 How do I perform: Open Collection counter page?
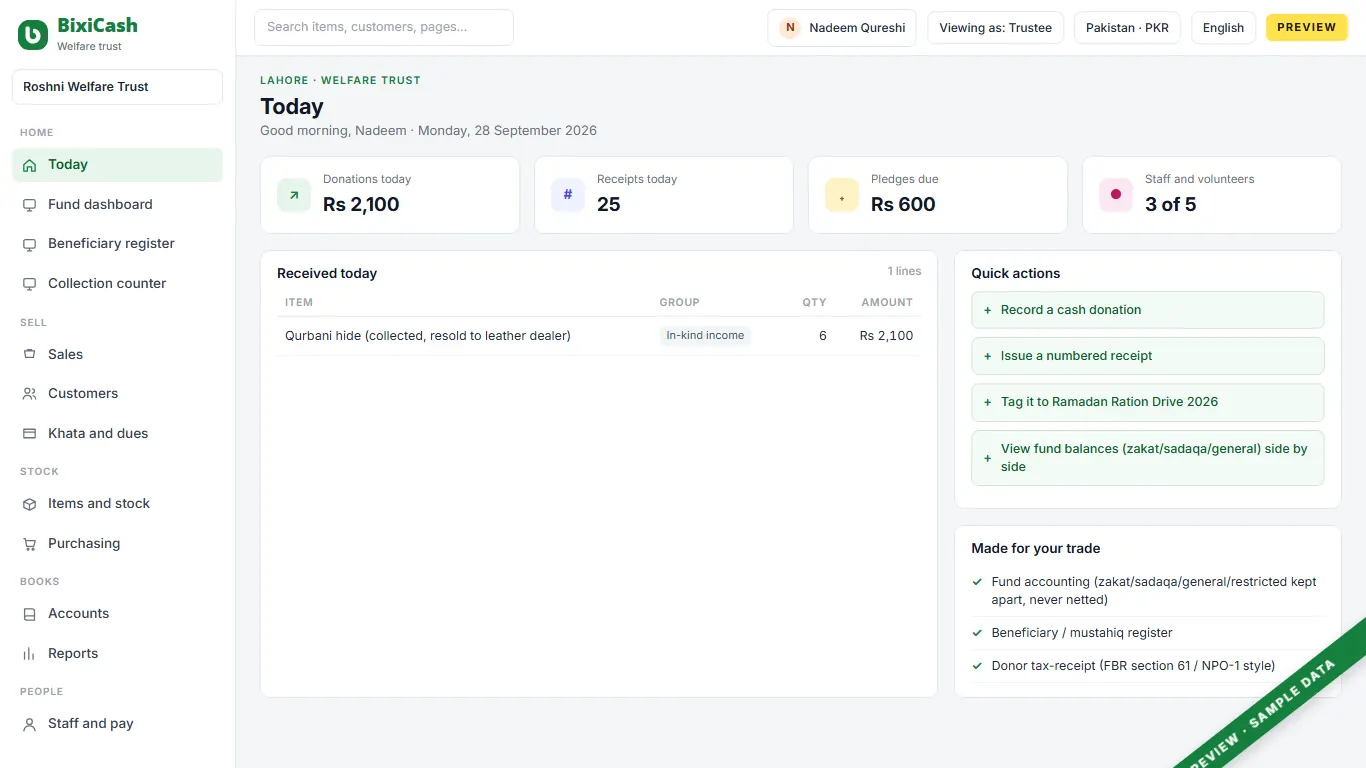coord(117,284)
